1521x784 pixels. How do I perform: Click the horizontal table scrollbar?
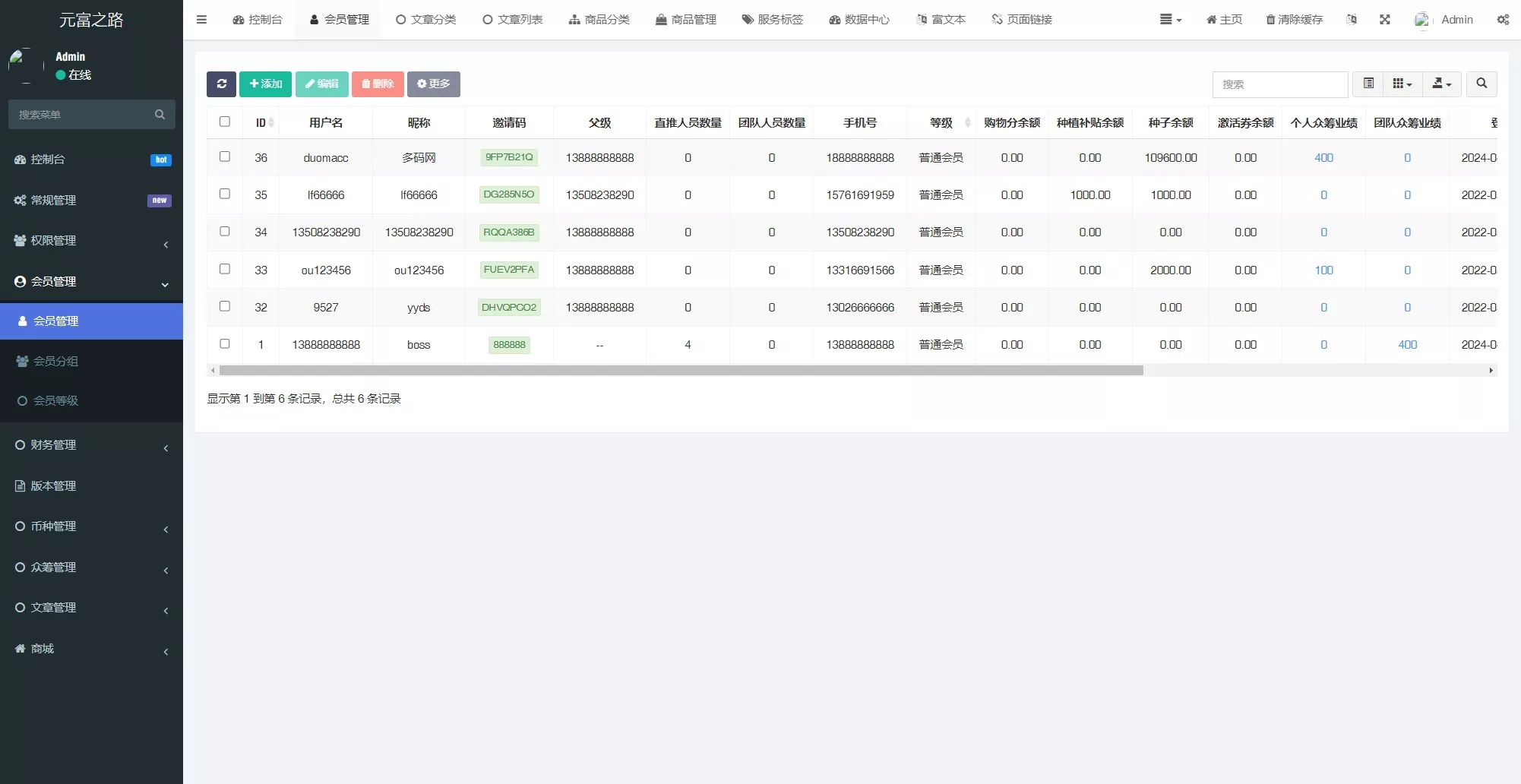(x=681, y=371)
